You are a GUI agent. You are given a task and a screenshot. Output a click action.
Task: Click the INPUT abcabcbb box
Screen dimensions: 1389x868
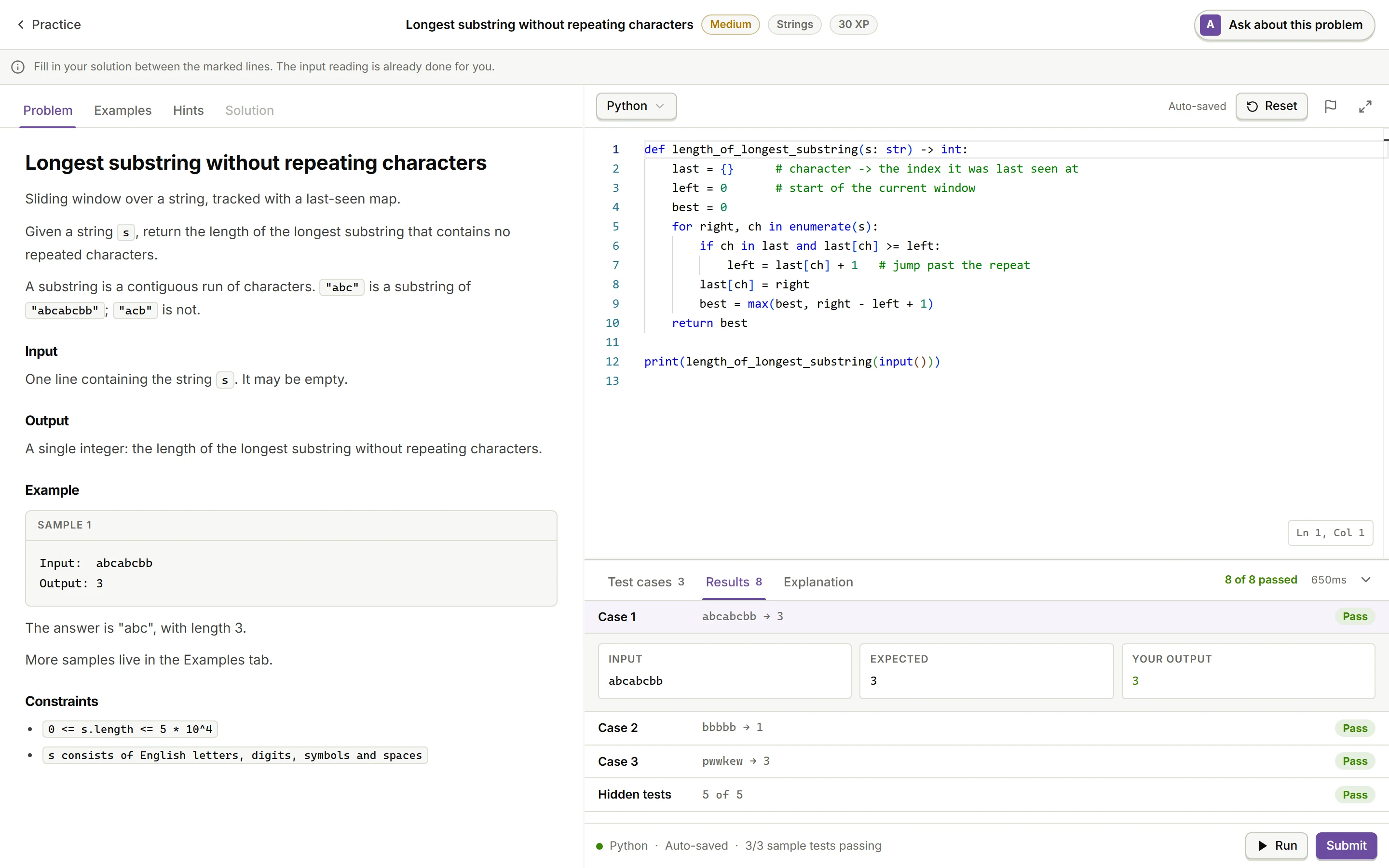[x=724, y=671]
